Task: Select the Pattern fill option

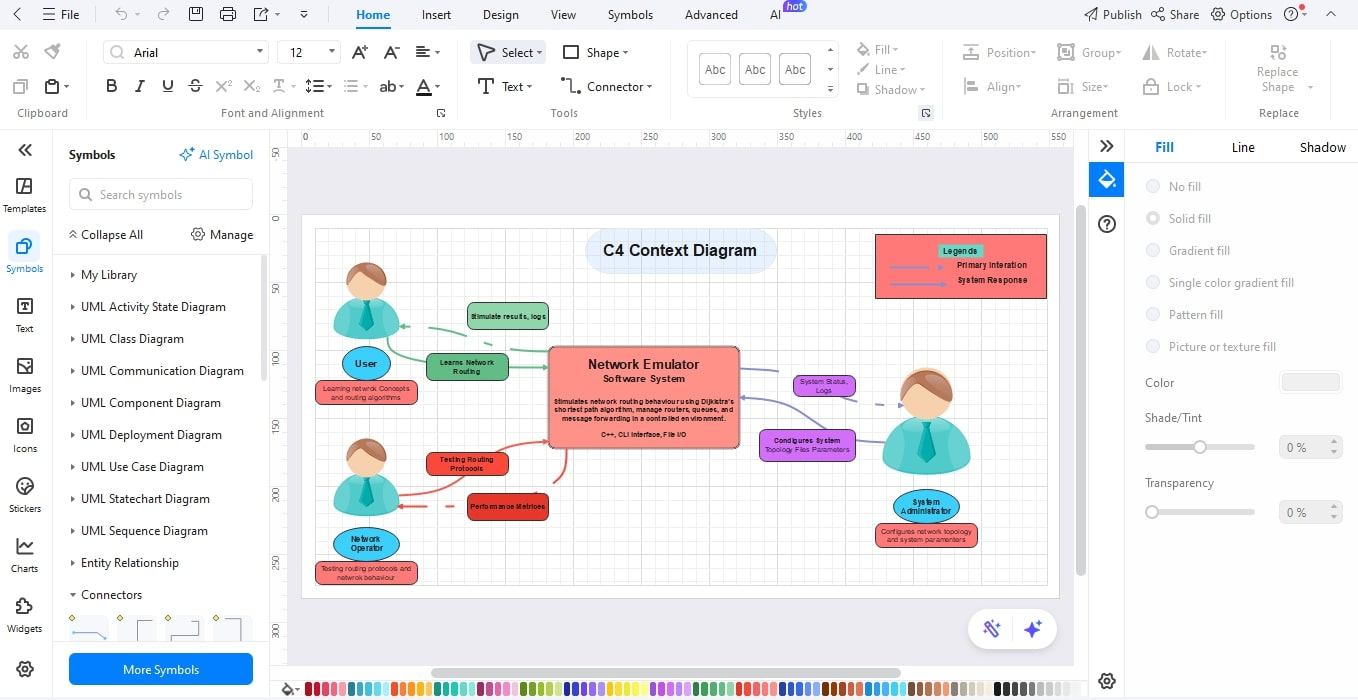Action: (1152, 314)
